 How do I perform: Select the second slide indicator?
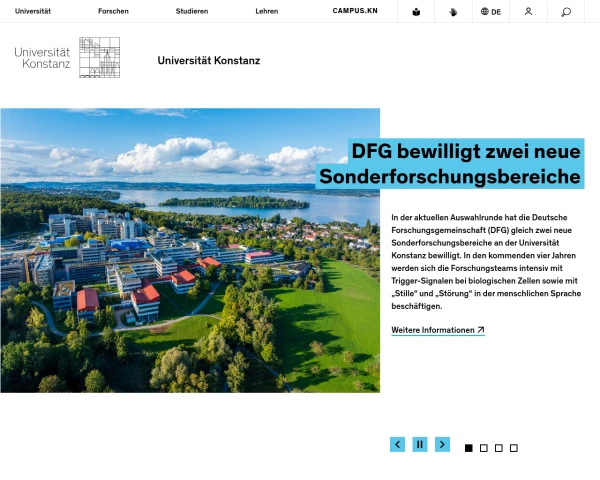click(484, 448)
